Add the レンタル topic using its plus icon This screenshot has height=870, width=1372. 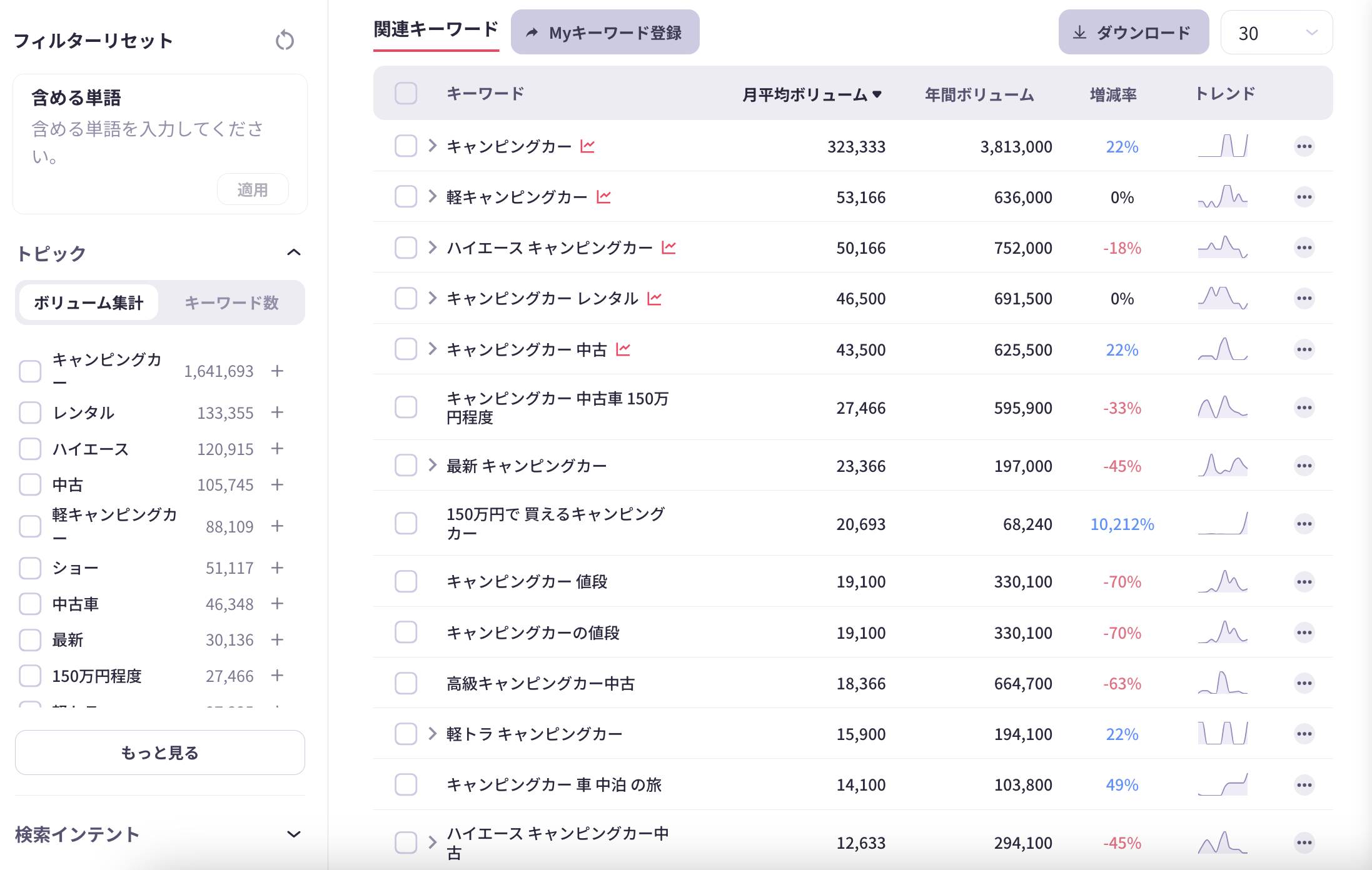[277, 412]
